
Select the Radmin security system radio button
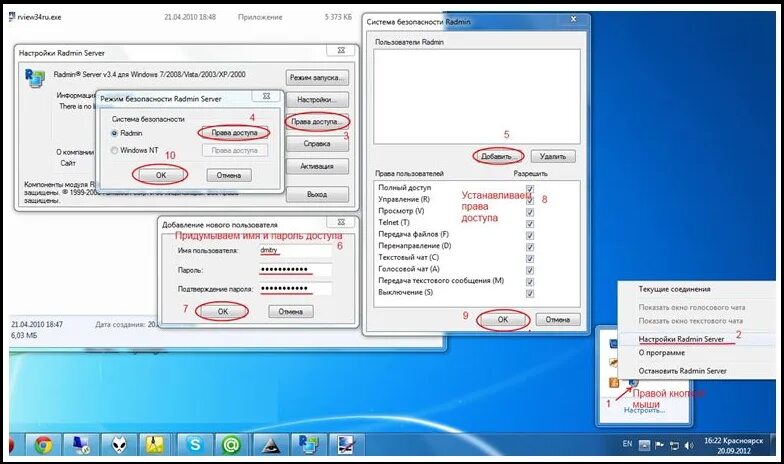[114, 134]
